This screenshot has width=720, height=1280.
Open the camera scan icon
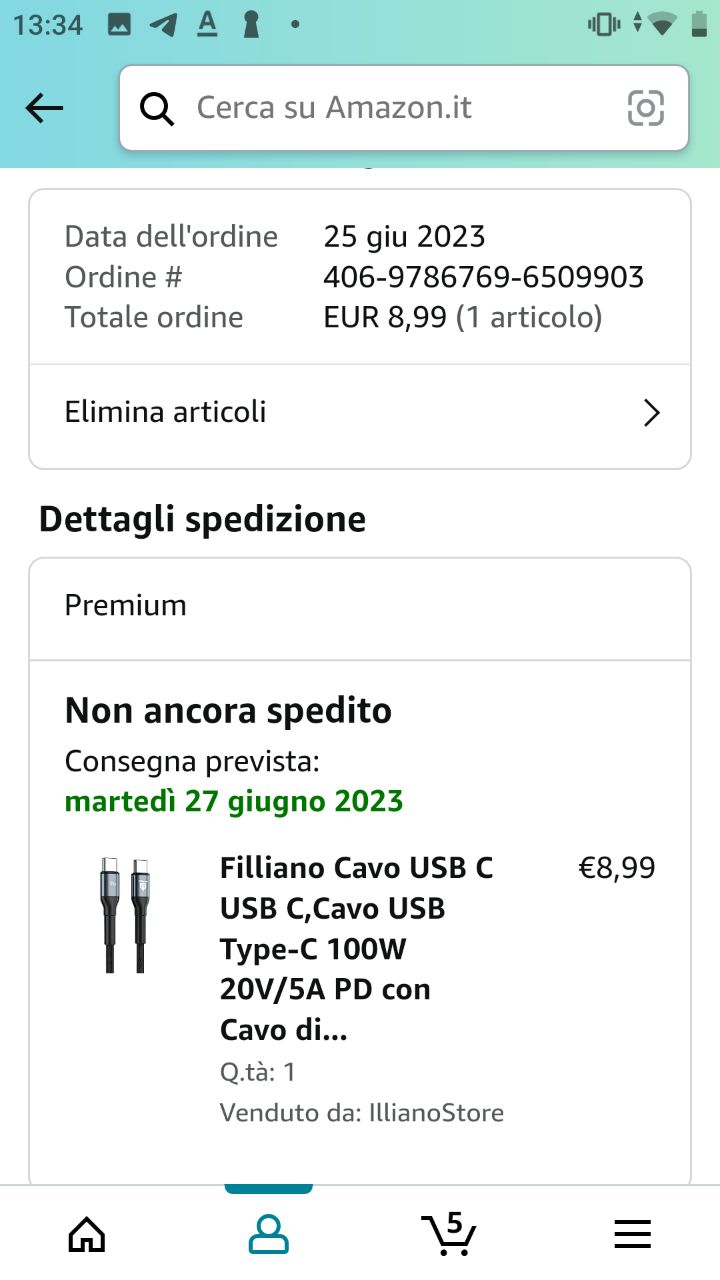pyautogui.click(x=645, y=108)
